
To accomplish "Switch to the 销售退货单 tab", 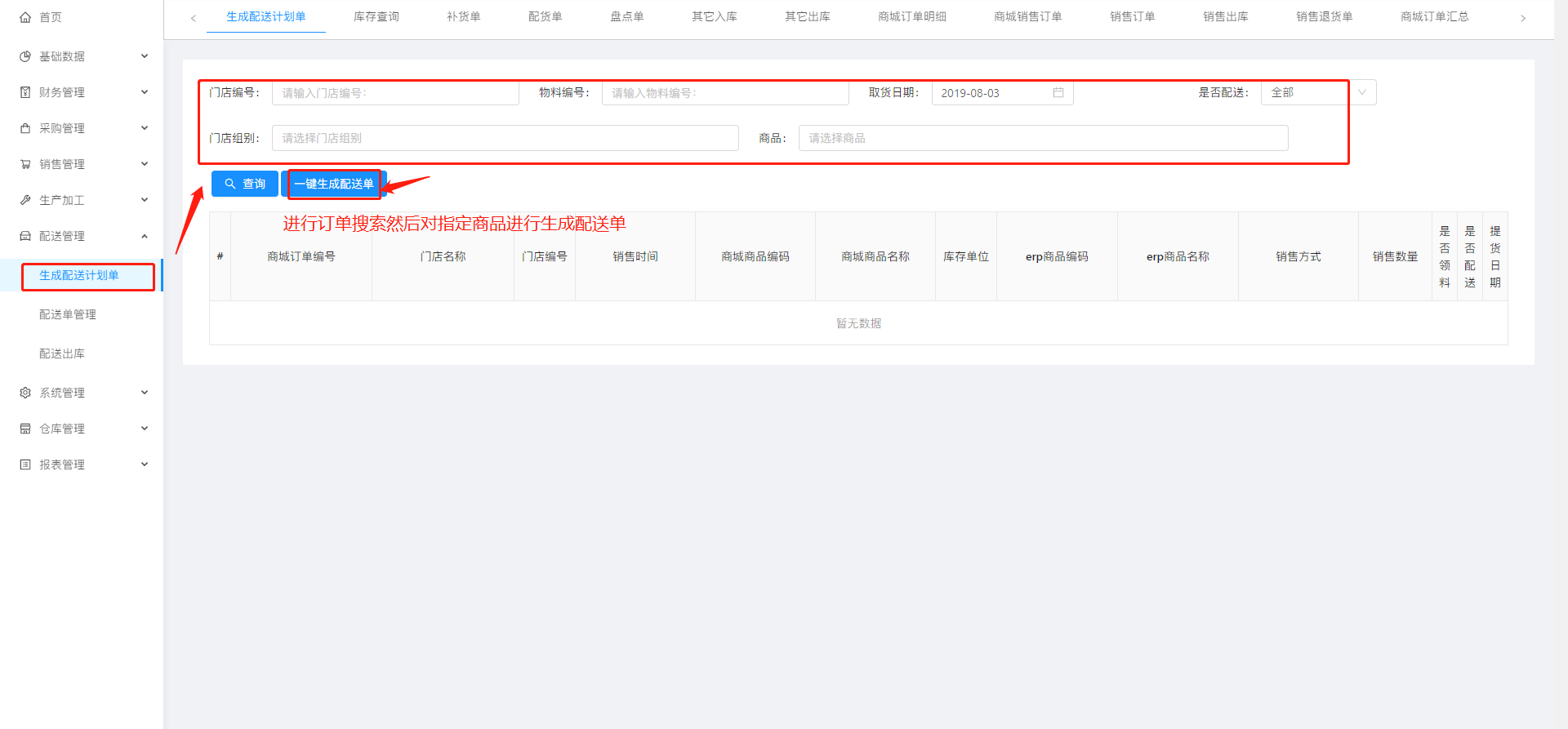I will pos(1325,16).
